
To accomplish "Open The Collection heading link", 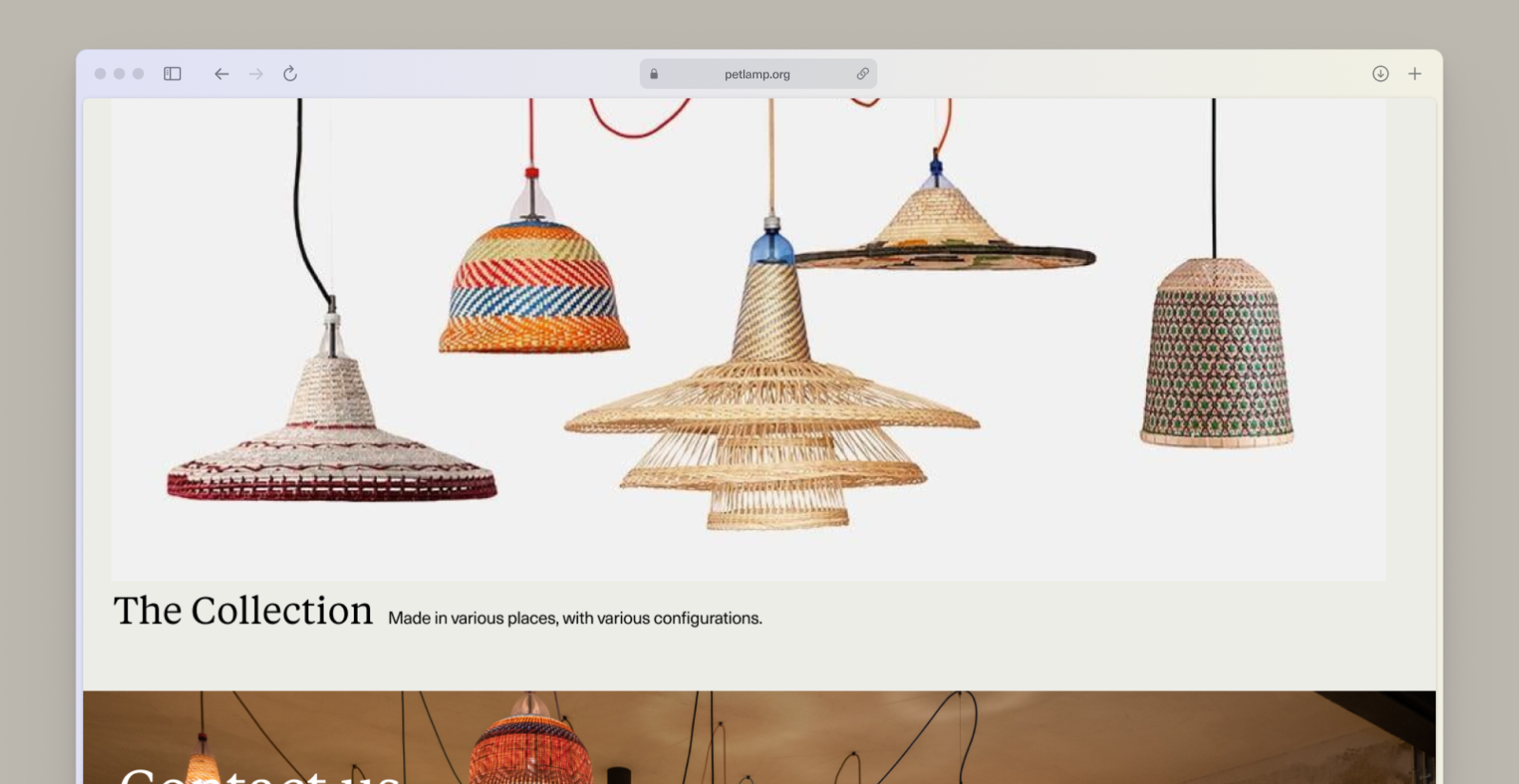I will point(243,610).
